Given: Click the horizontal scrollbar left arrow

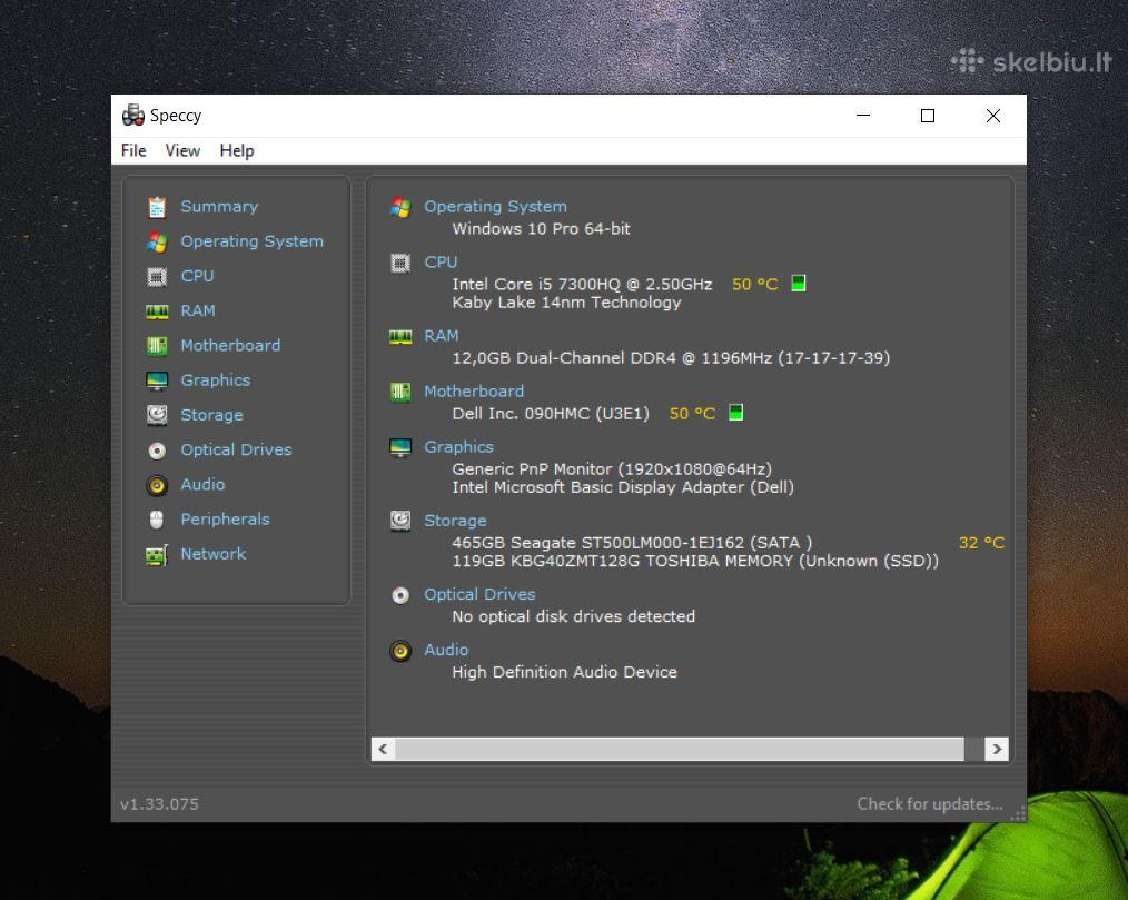Looking at the screenshot, I should [x=383, y=749].
